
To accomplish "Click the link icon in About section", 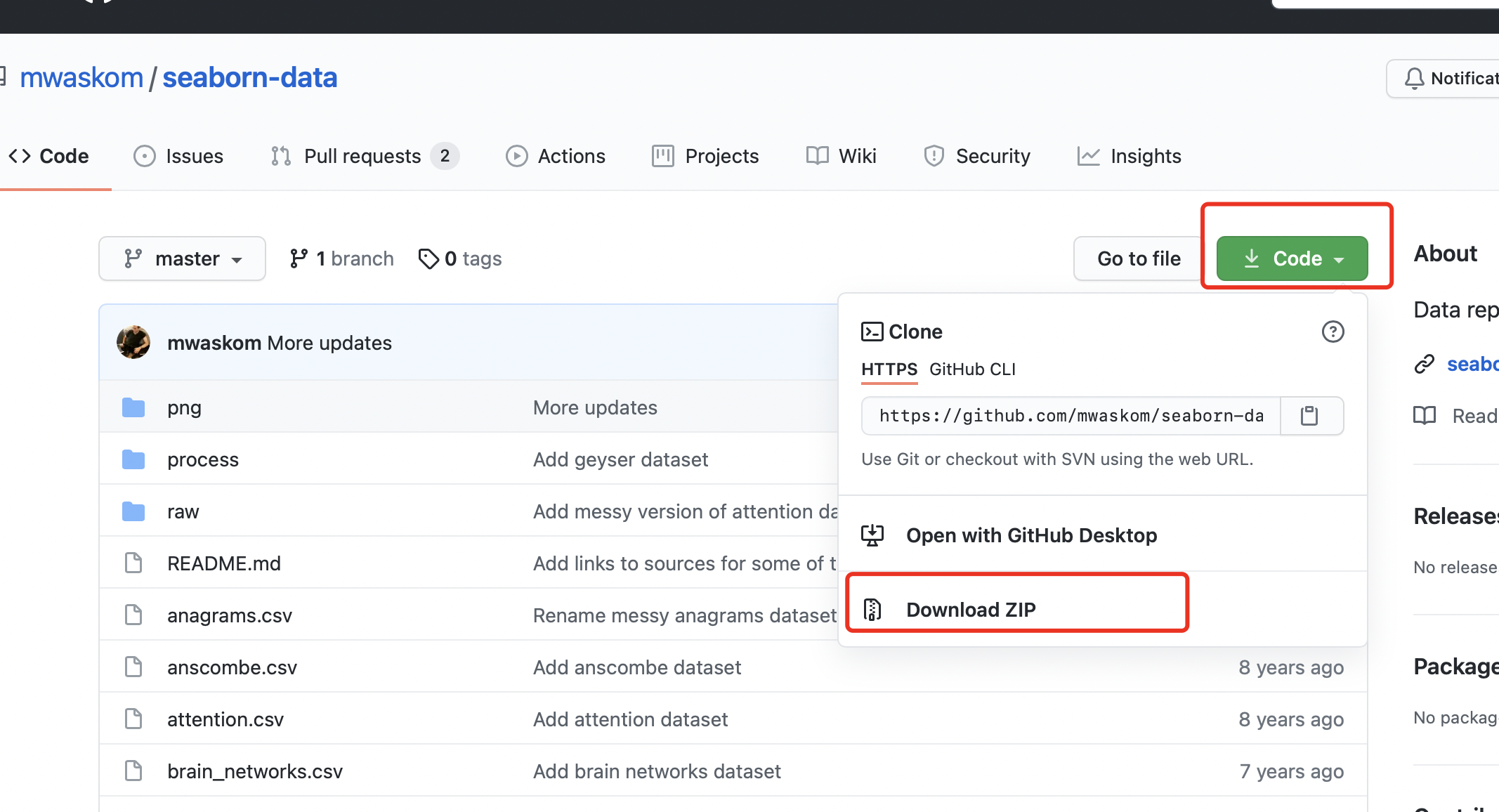I will 1425,364.
